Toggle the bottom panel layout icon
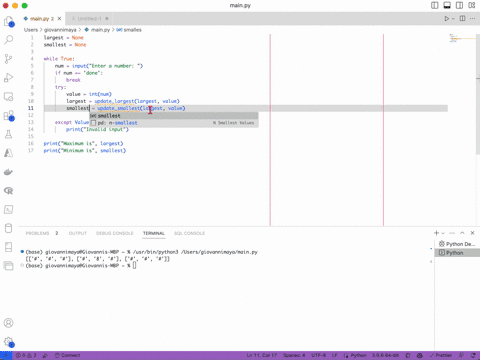The width and height of the screenshot is (480, 360). [447, 5]
